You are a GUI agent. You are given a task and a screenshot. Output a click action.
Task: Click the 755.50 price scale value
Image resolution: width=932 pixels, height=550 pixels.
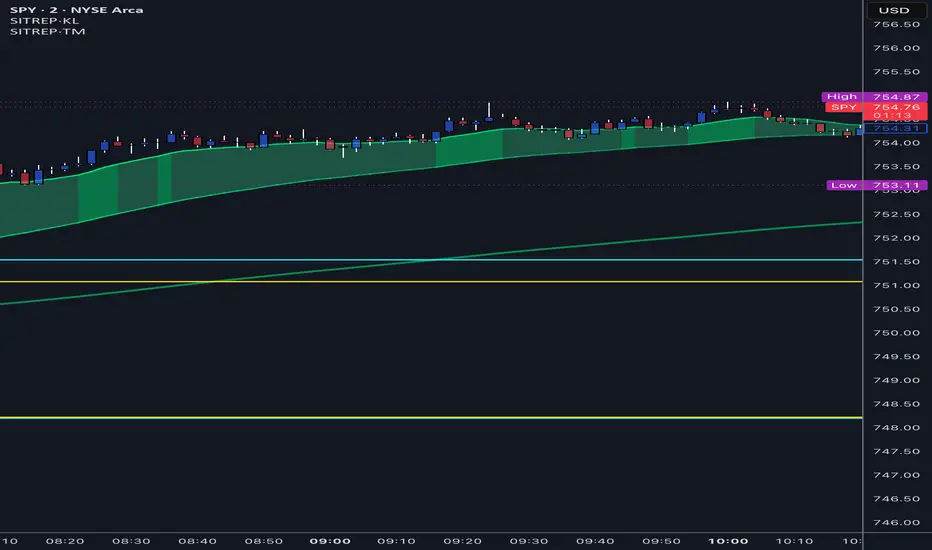896,72
